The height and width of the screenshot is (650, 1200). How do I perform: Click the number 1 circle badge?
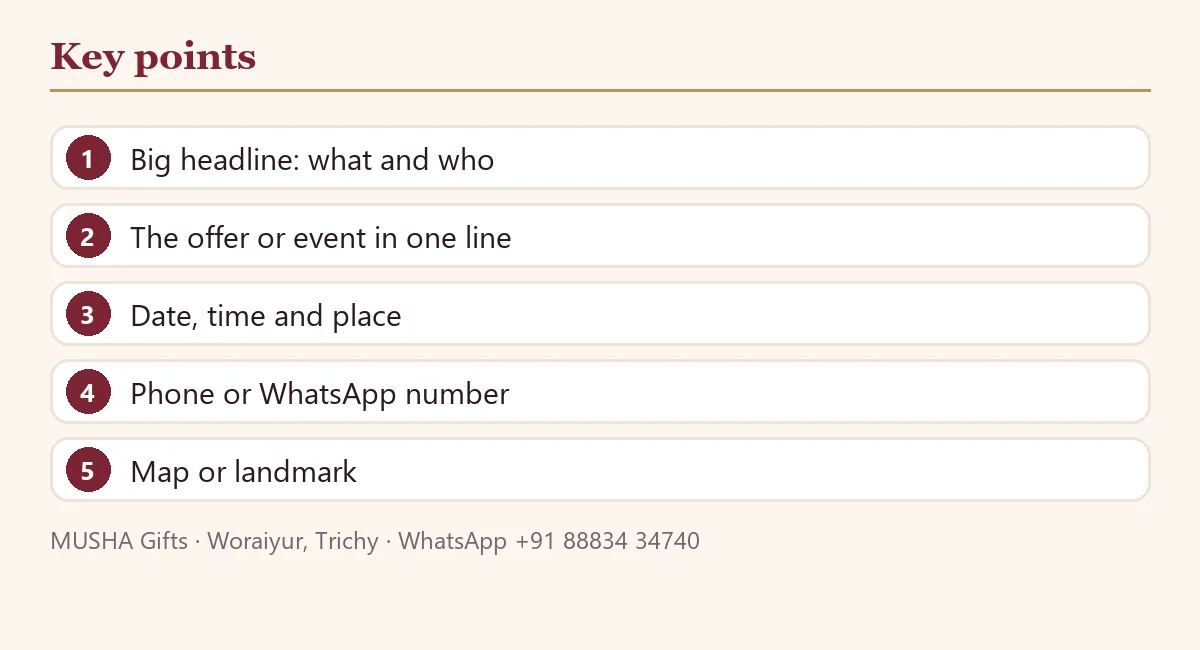point(88,158)
